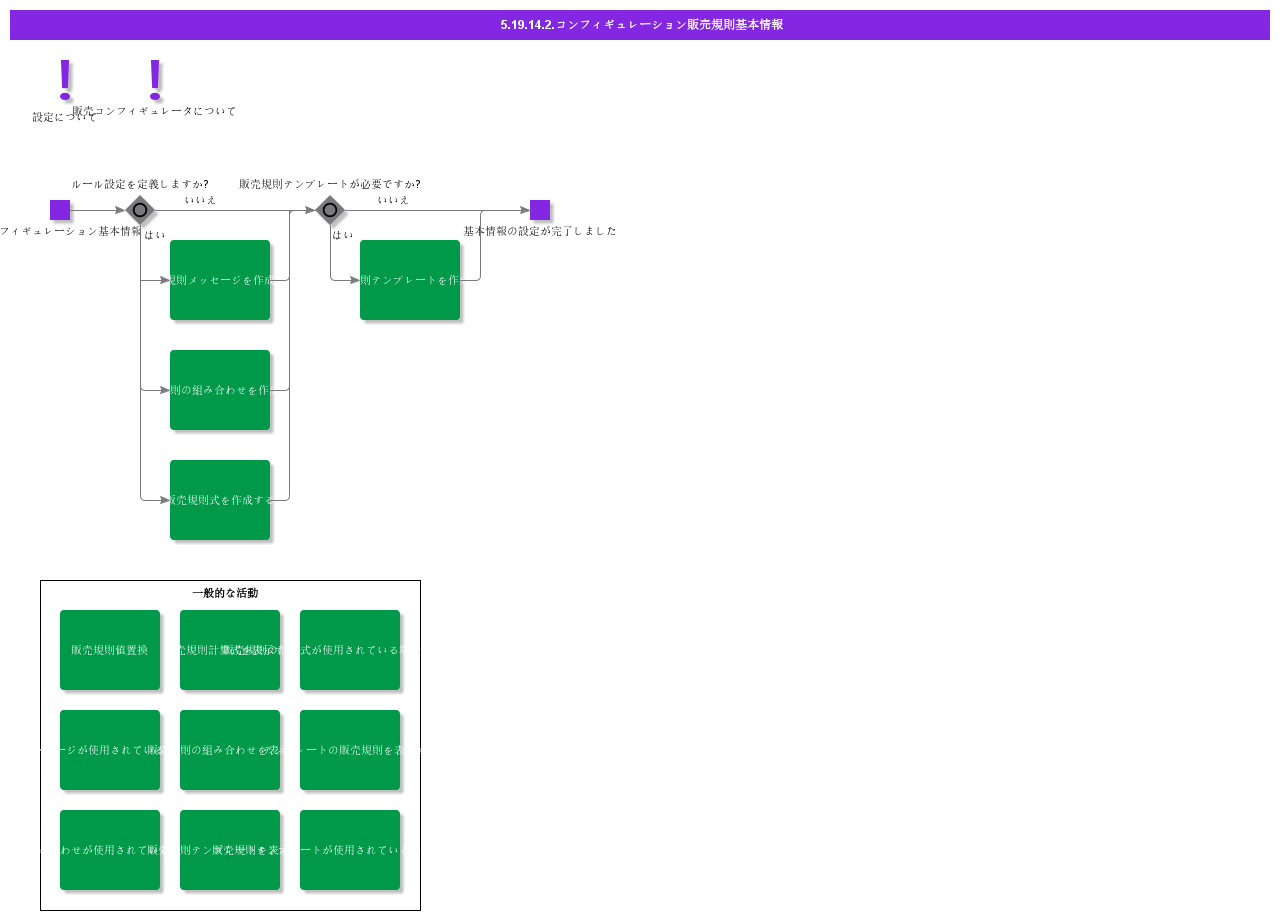Image resolution: width=1280 pixels, height=920 pixels.
Task: Open the 販売規則式を作成する activity box
Action: pos(220,500)
